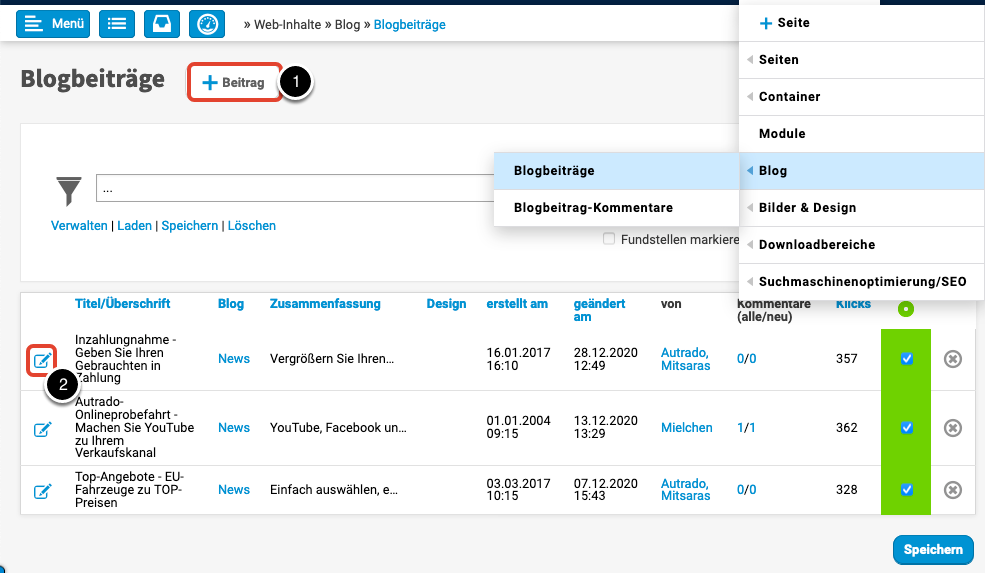Delete the Inzahlungnahme post with the X icon
985x573 pixels.
(x=953, y=359)
